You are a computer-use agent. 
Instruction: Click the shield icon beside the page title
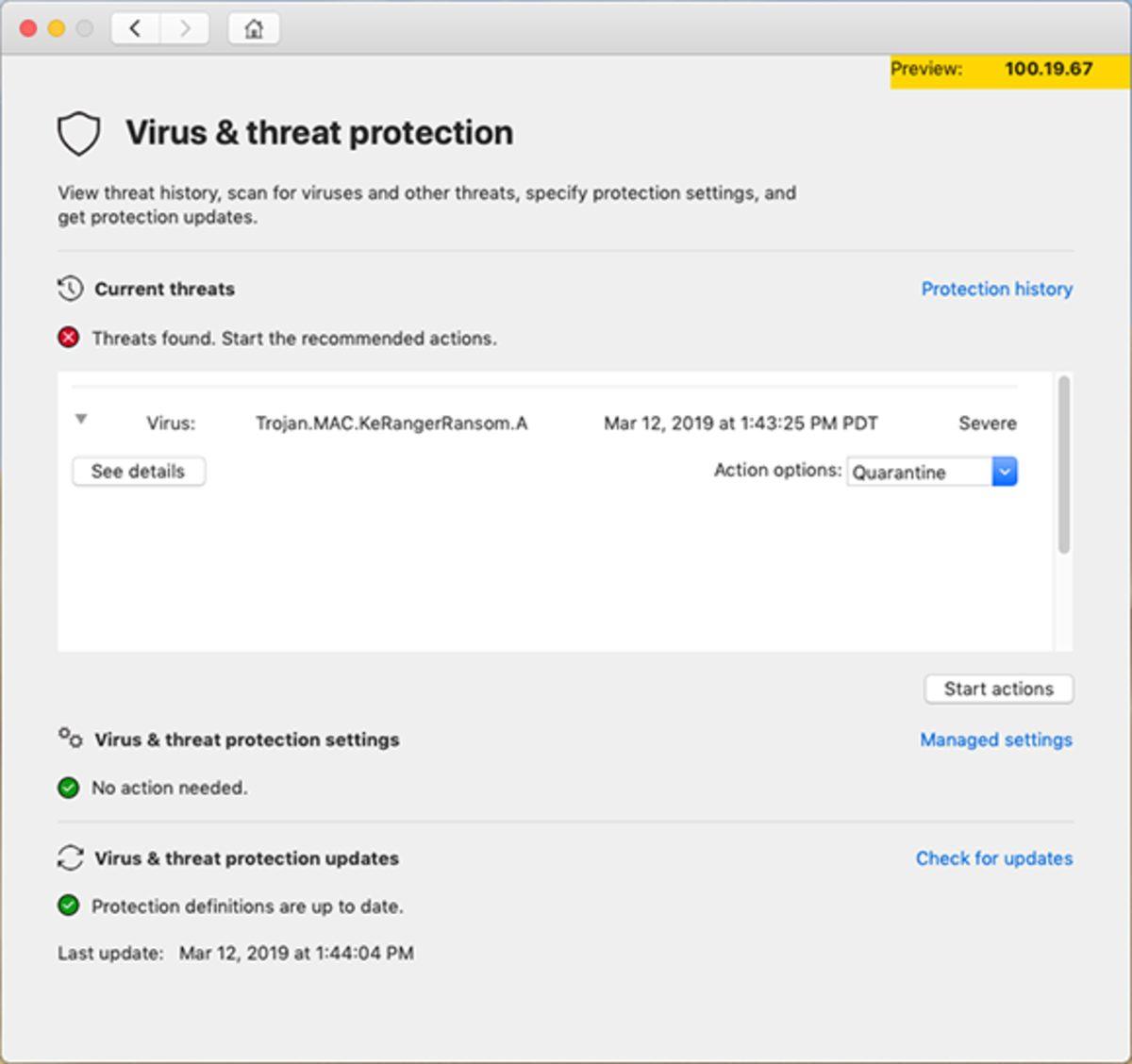[78, 134]
